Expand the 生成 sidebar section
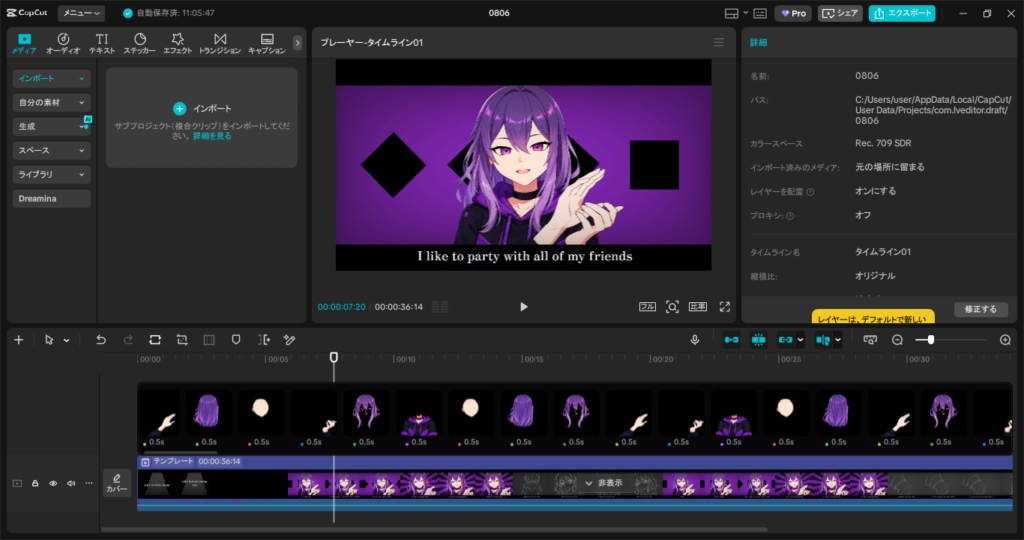Viewport: 1024px width, 540px height. tap(52, 127)
